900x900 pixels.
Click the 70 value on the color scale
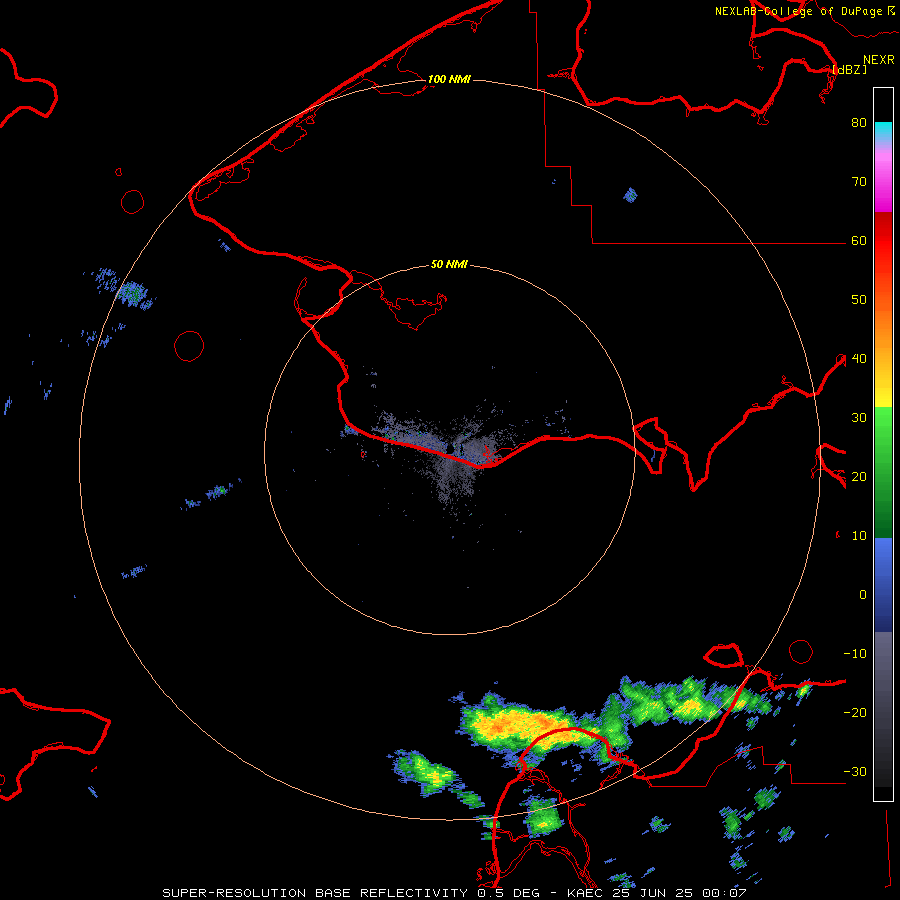[859, 182]
